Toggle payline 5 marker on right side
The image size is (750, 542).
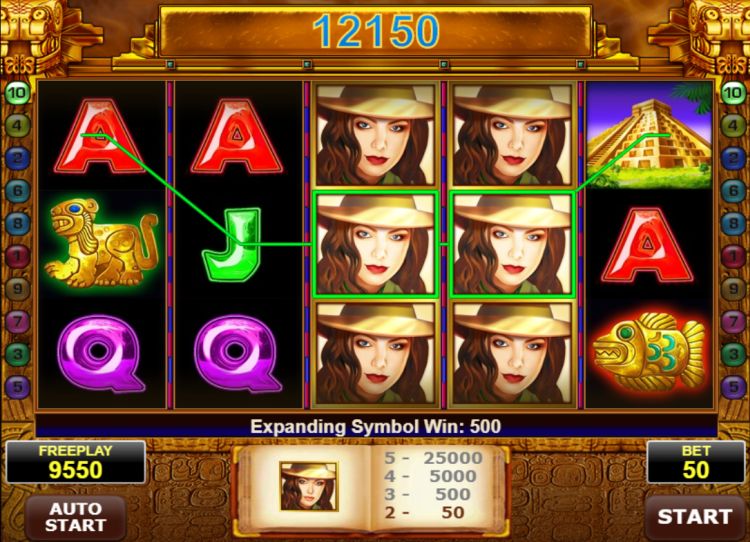tap(733, 386)
